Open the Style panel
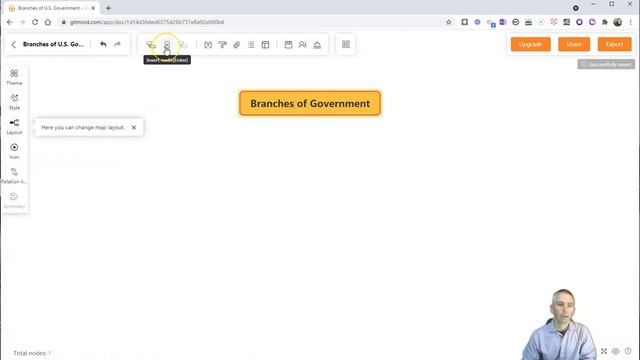The image size is (640, 360). (14, 102)
